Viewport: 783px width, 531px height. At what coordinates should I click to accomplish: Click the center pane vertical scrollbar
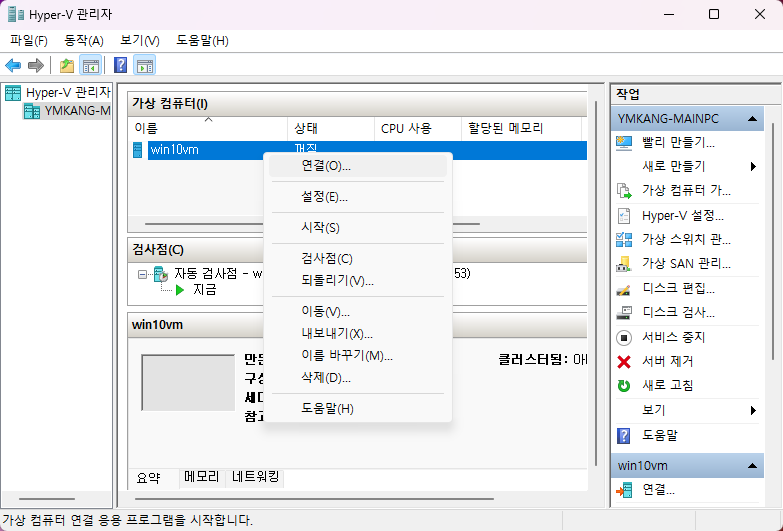[x=595, y=284]
